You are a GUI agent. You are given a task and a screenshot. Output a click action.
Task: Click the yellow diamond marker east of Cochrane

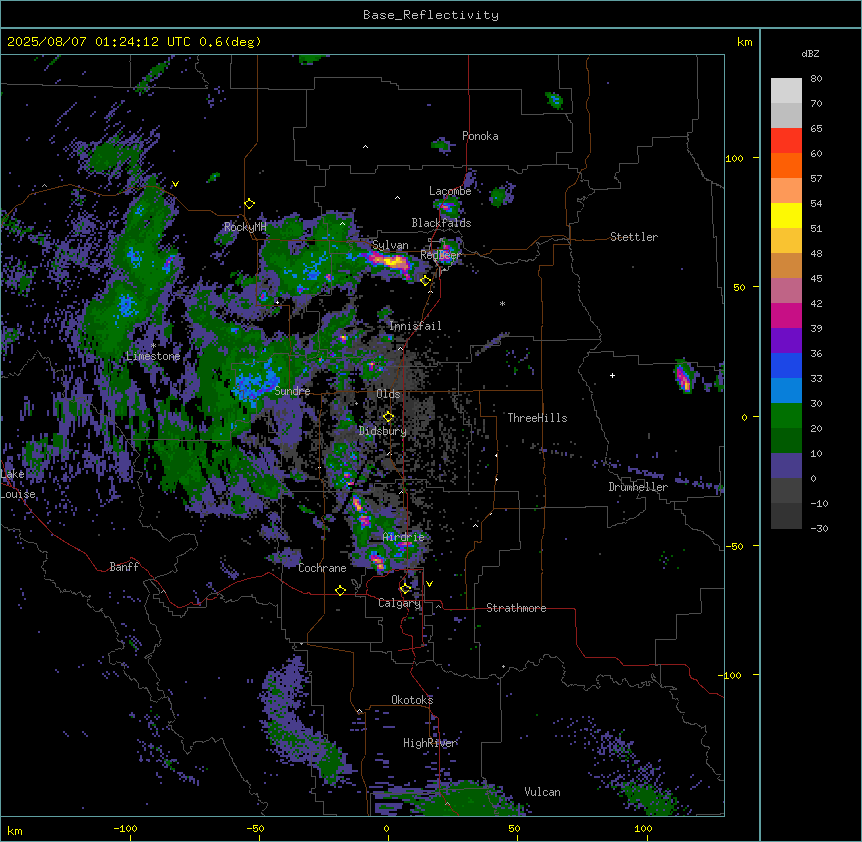coord(340,590)
